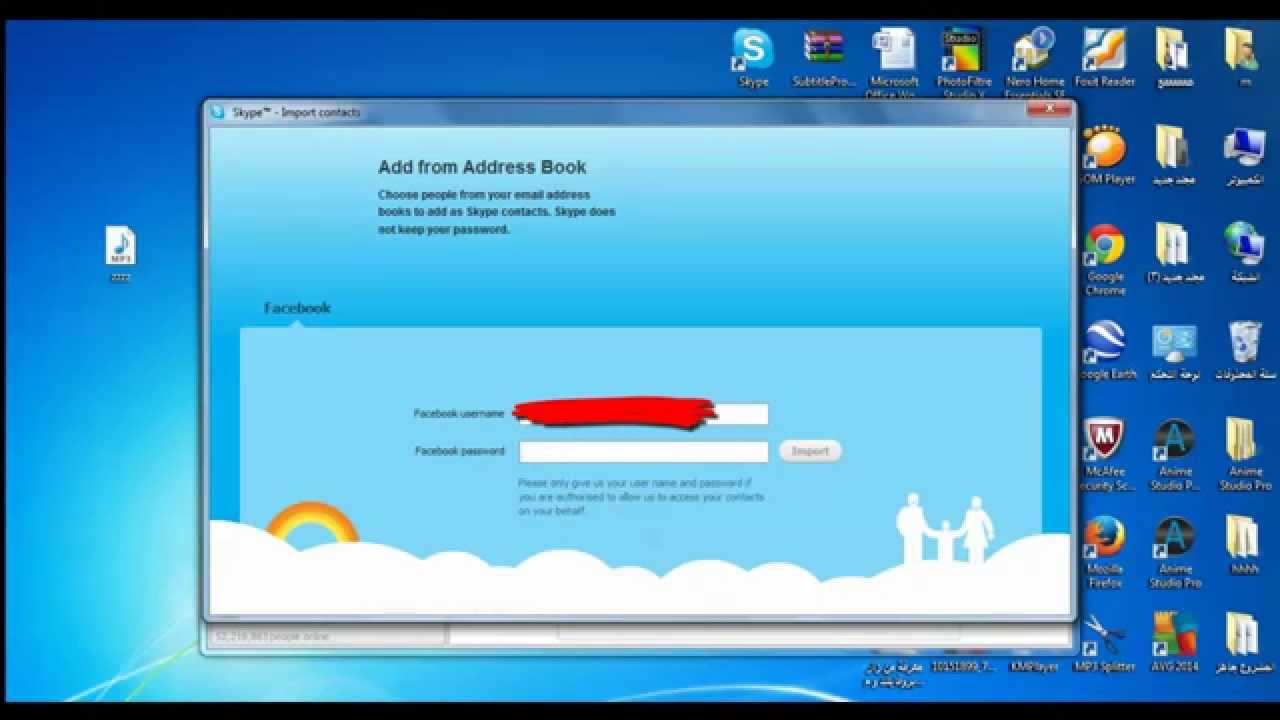Select the الكمبيوتر (Computer) desktop icon

point(1244,155)
